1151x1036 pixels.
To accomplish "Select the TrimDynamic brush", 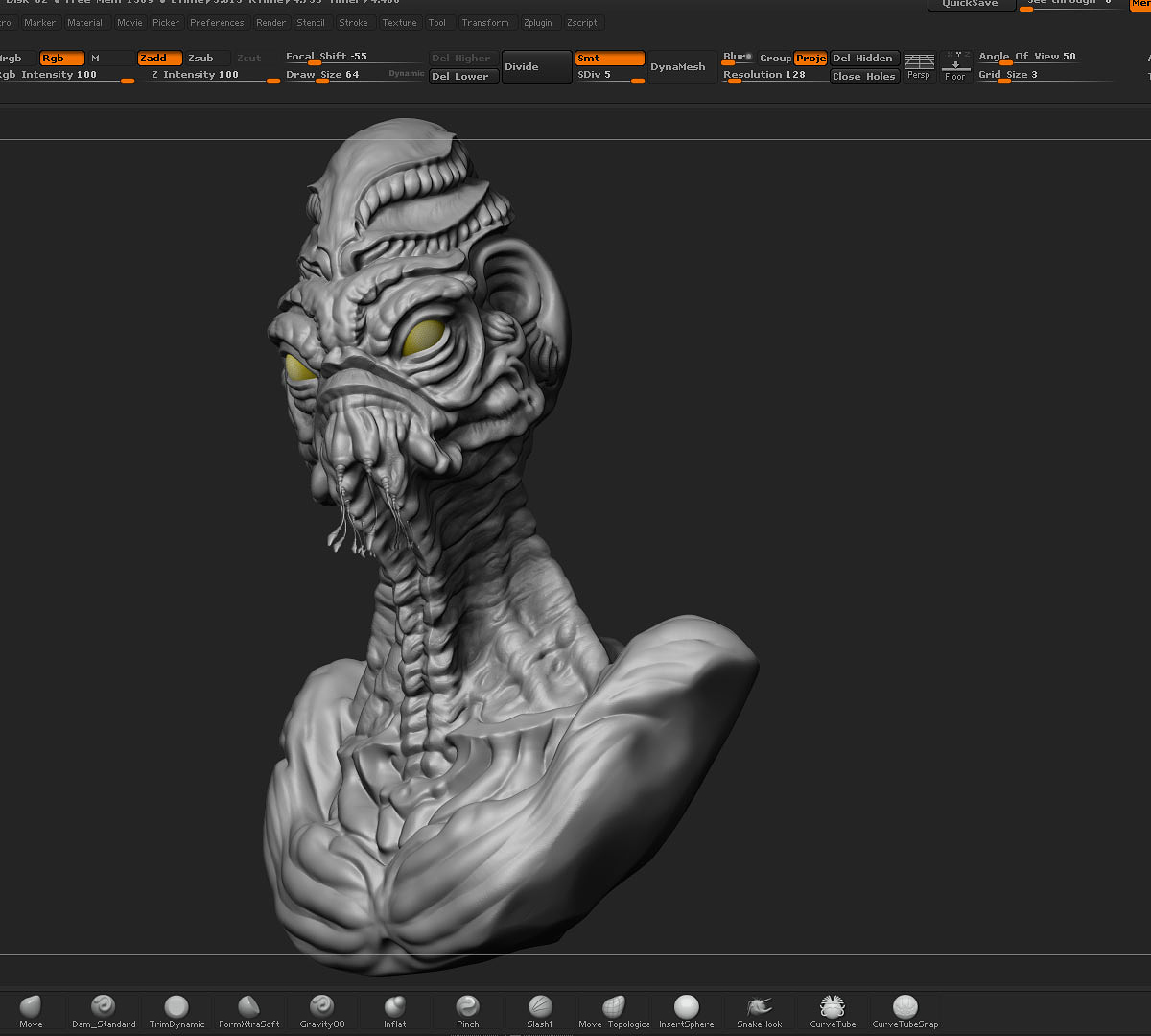I will (176, 1011).
